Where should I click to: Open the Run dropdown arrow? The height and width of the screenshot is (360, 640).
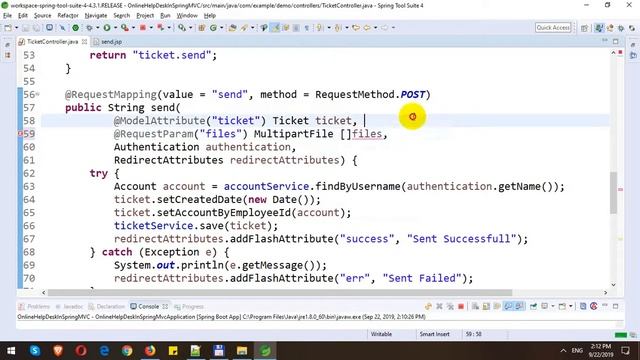point(116,28)
